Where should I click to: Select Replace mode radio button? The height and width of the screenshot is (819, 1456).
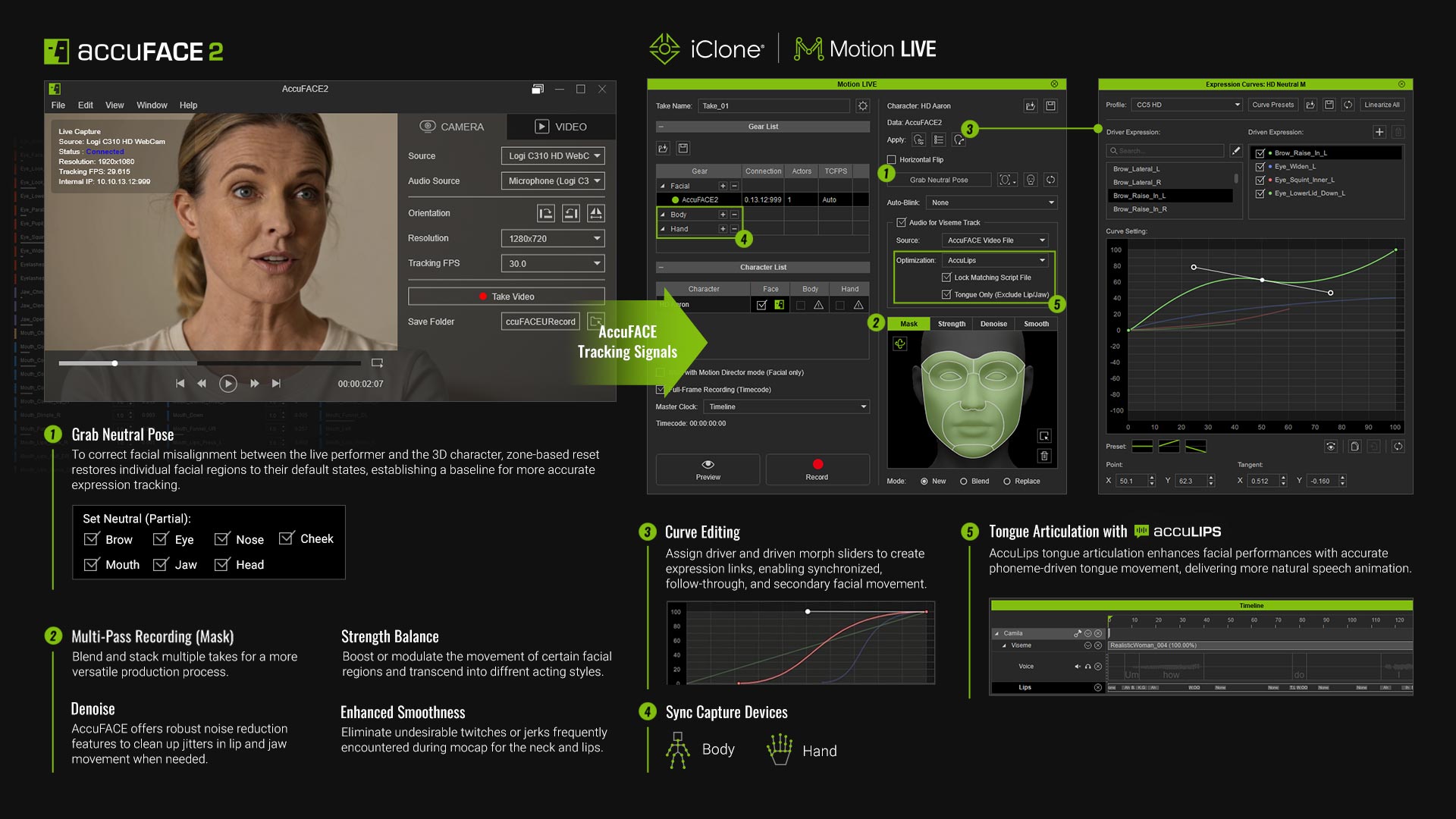pos(1007,482)
